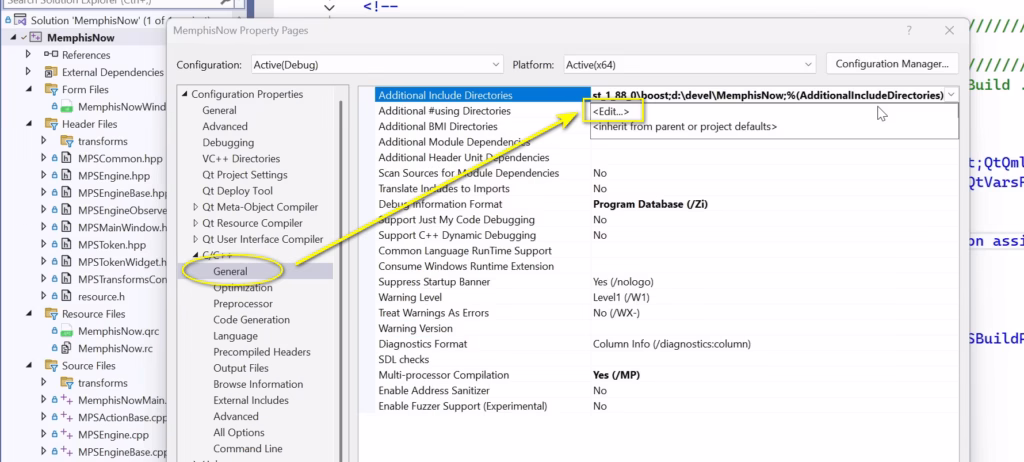The image size is (1024, 462).
Task: Click the Additional Include Directories property
Action: (x=445, y=95)
